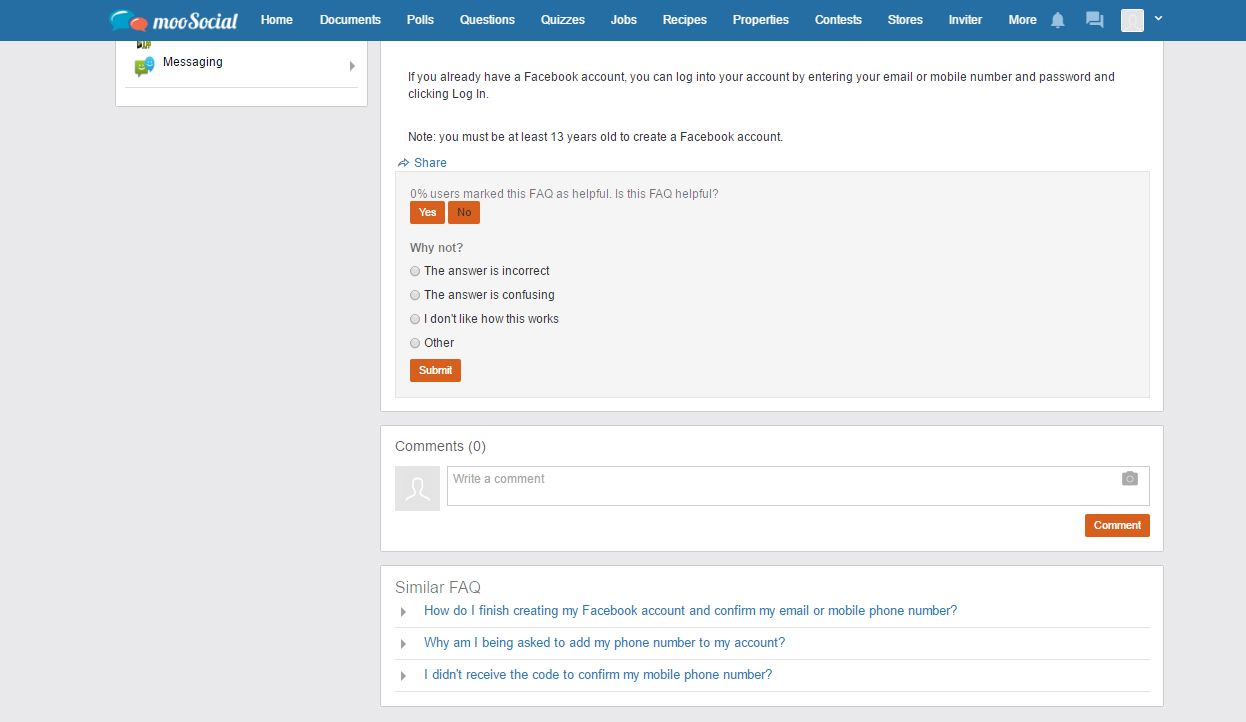1246x722 pixels.
Task: Expand the Messaging submenu arrow
Action: pos(352,66)
